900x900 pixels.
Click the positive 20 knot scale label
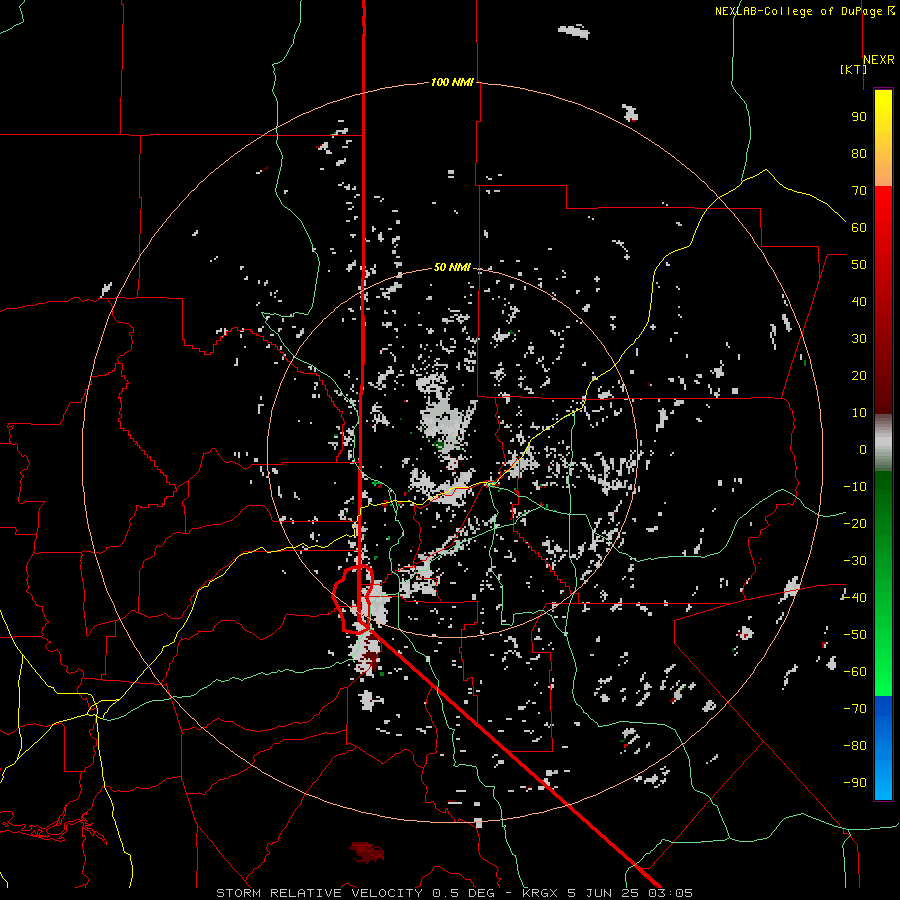click(859, 376)
